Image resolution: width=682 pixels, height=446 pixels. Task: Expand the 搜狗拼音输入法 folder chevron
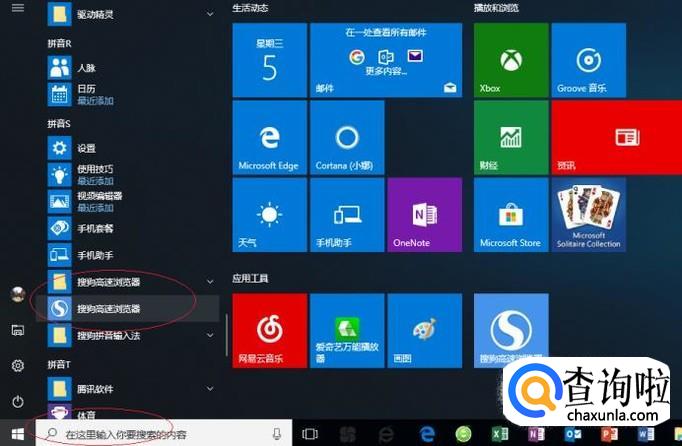pyautogui.click(x=210, y=335)
